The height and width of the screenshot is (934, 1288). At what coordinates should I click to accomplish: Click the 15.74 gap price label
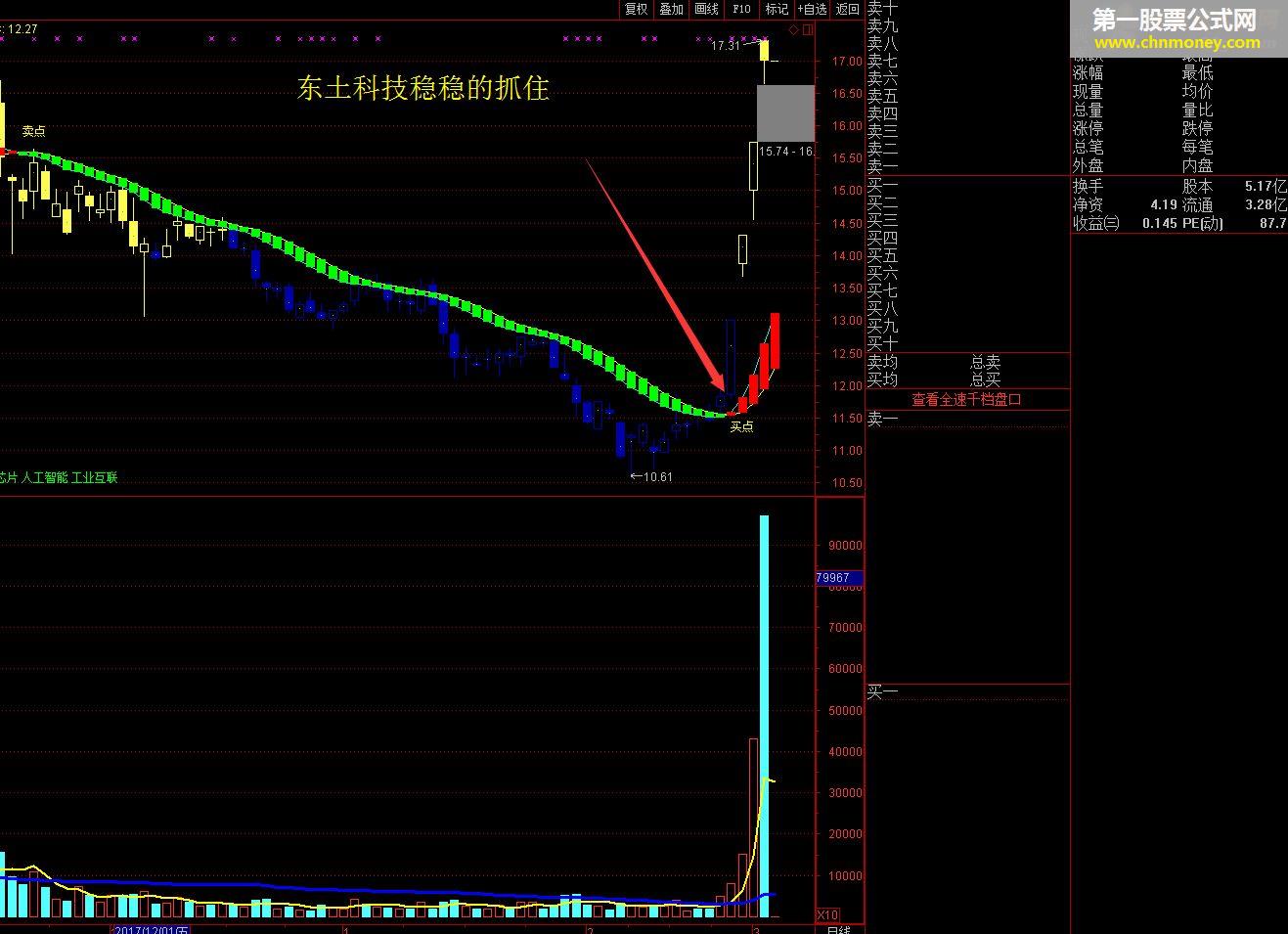[x=786, y=151]
